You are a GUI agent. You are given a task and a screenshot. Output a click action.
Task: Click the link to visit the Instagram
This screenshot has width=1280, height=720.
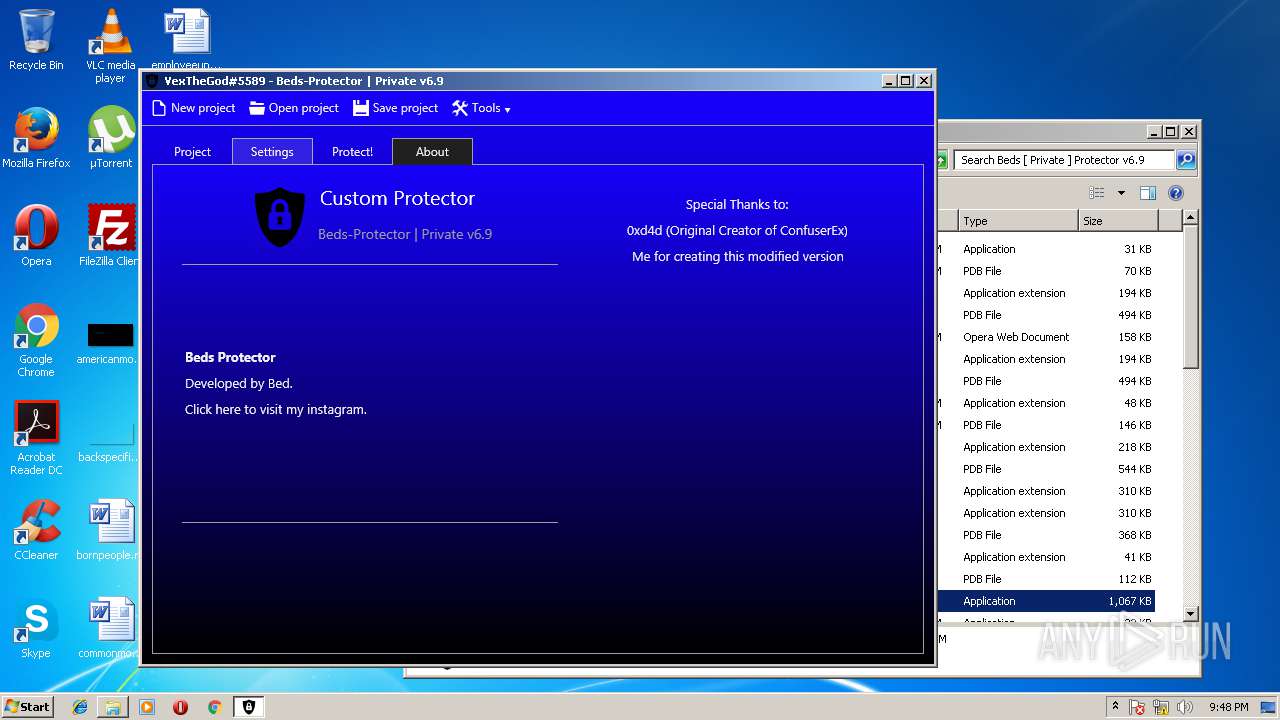pos(276,409)
